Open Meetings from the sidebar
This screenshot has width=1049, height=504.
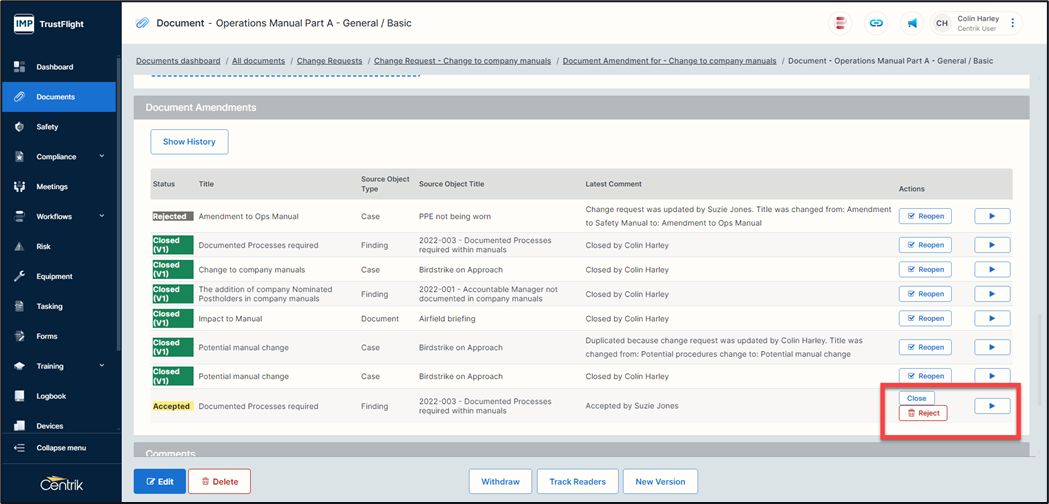click(x=52, y=187)
